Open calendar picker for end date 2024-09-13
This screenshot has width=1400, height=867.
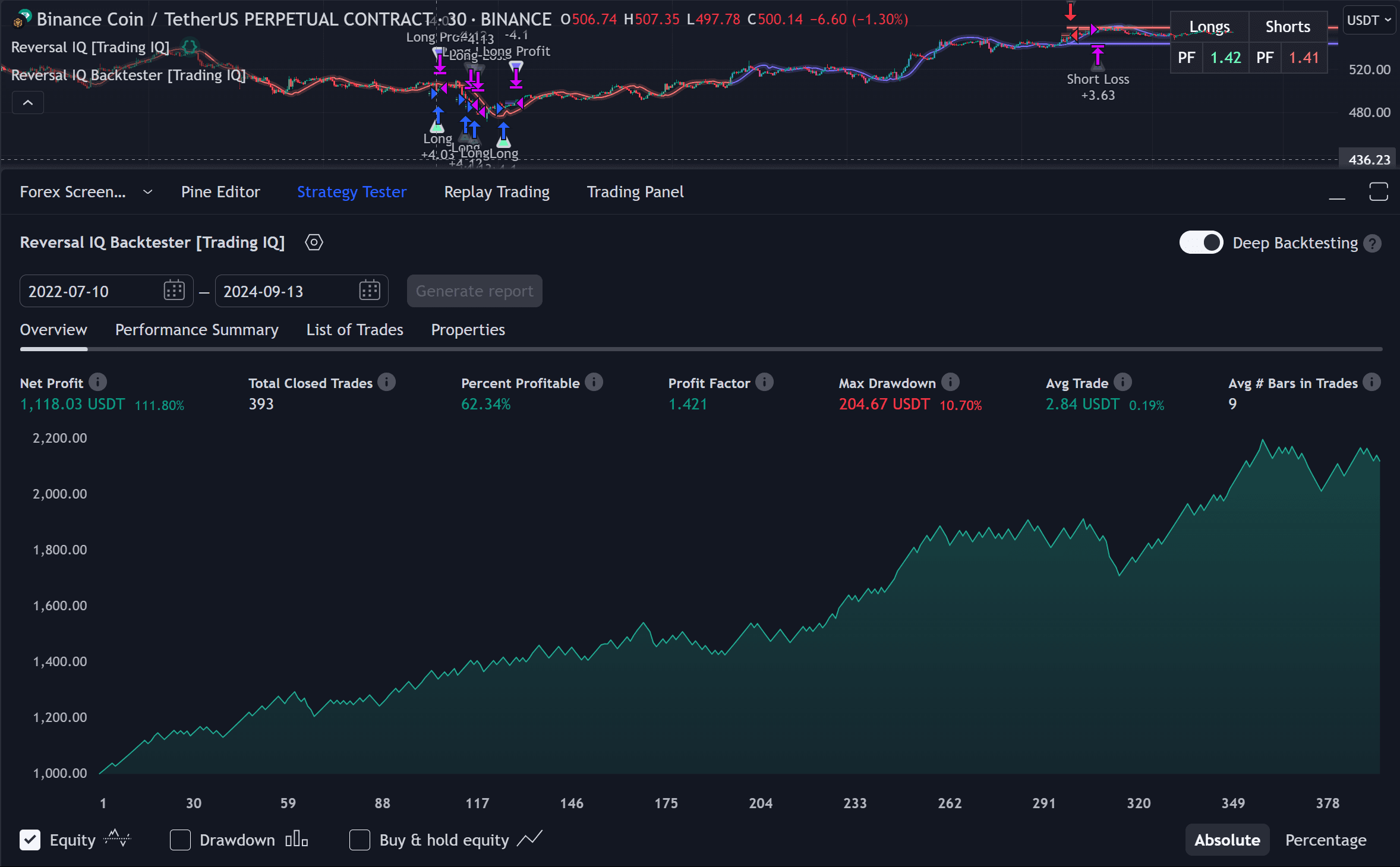click(370, 291)
